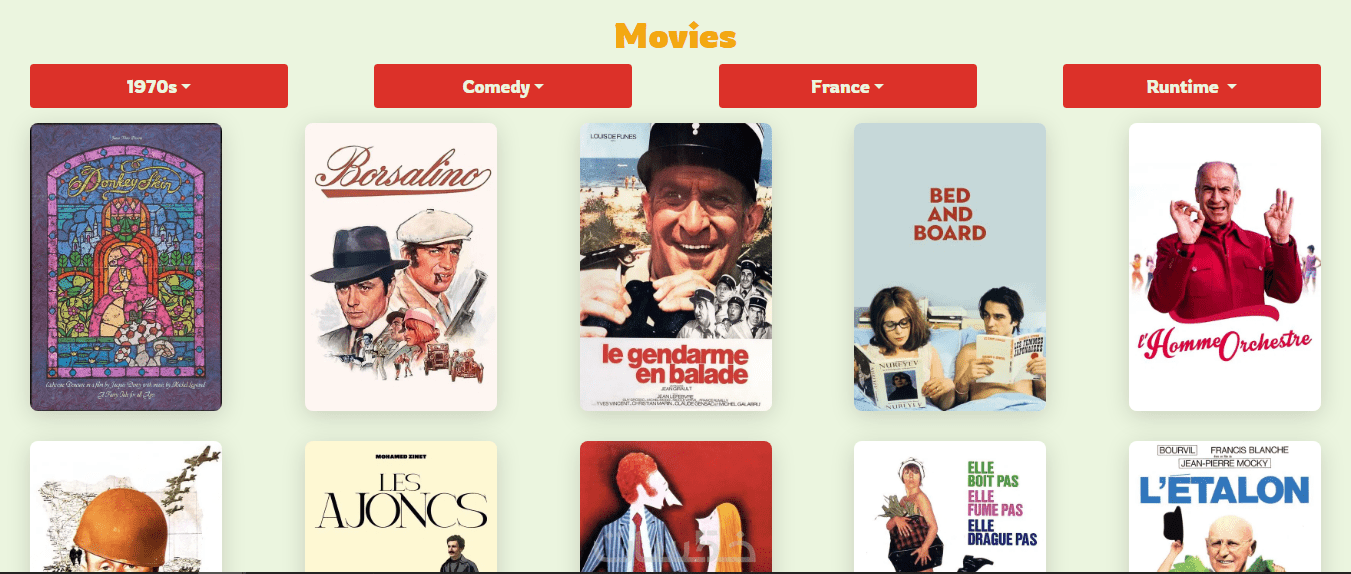Viewport: 1351px width, 574px height.
Task: Click the caret arrow beside France
Action: point(879,87)
